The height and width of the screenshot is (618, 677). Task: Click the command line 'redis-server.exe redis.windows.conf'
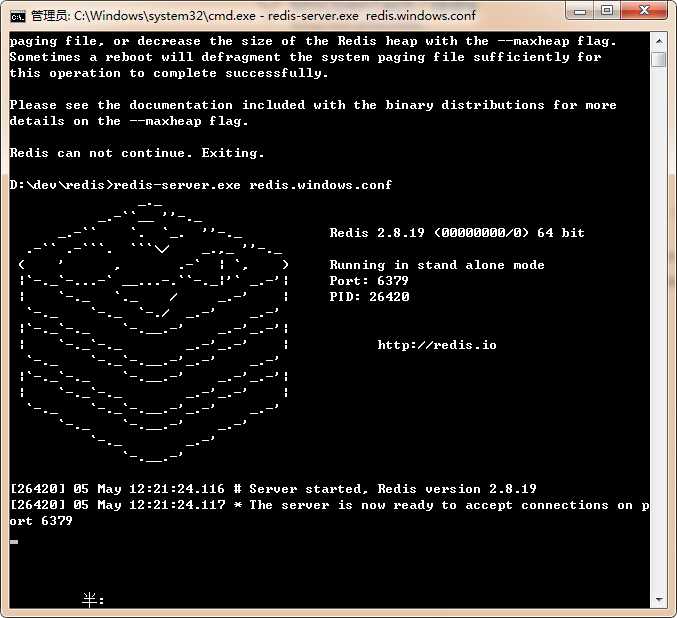coord(253,185)
